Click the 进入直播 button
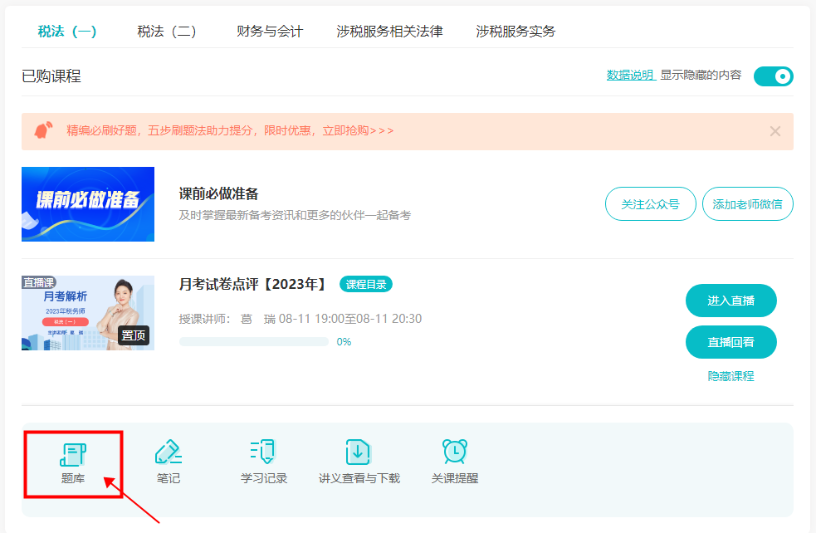Viewport: 816px width, 533px height. (x=731, y=301)
